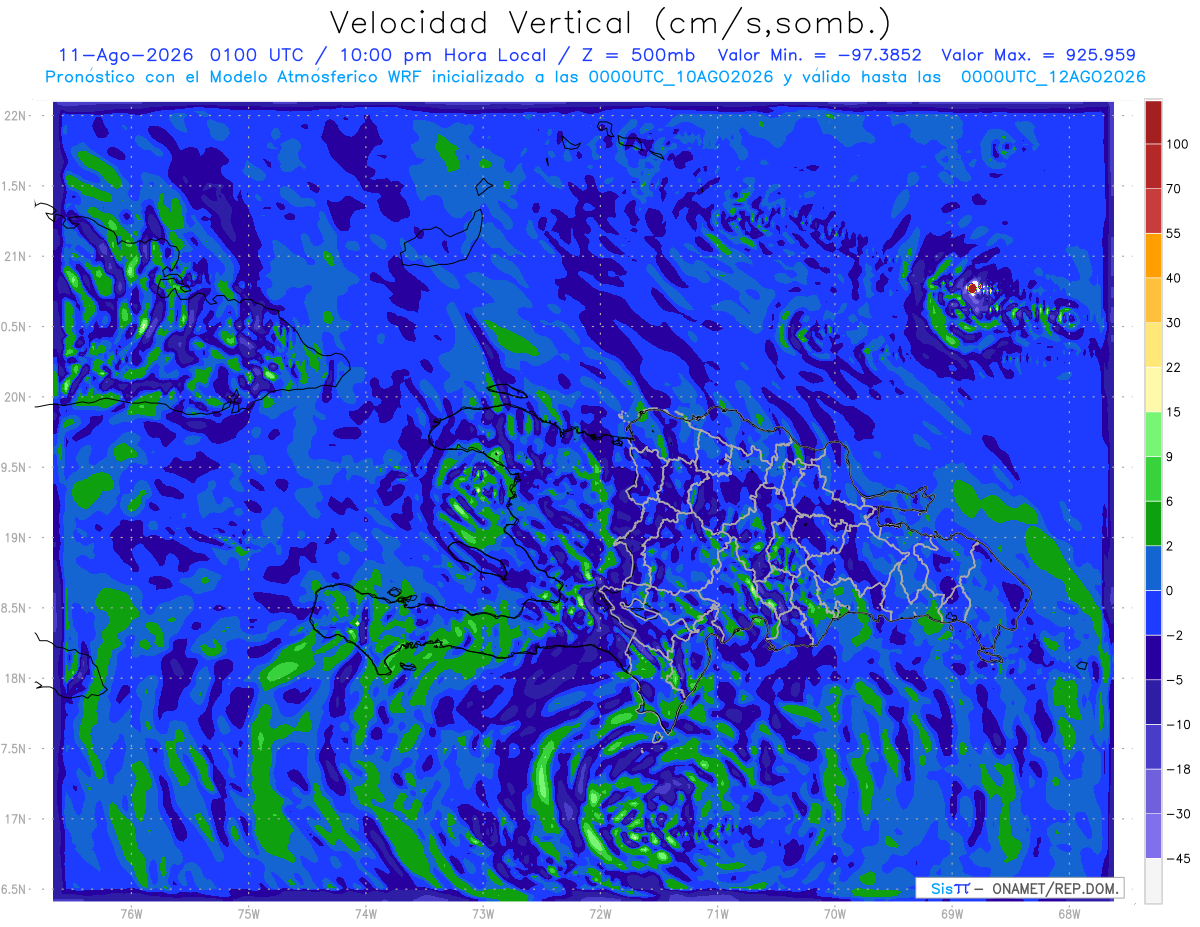Click the "Velocidad Vertical (cm/s,somb.)" title
The width and height of the screenshot is (1200, 927).
pos(609,23)
